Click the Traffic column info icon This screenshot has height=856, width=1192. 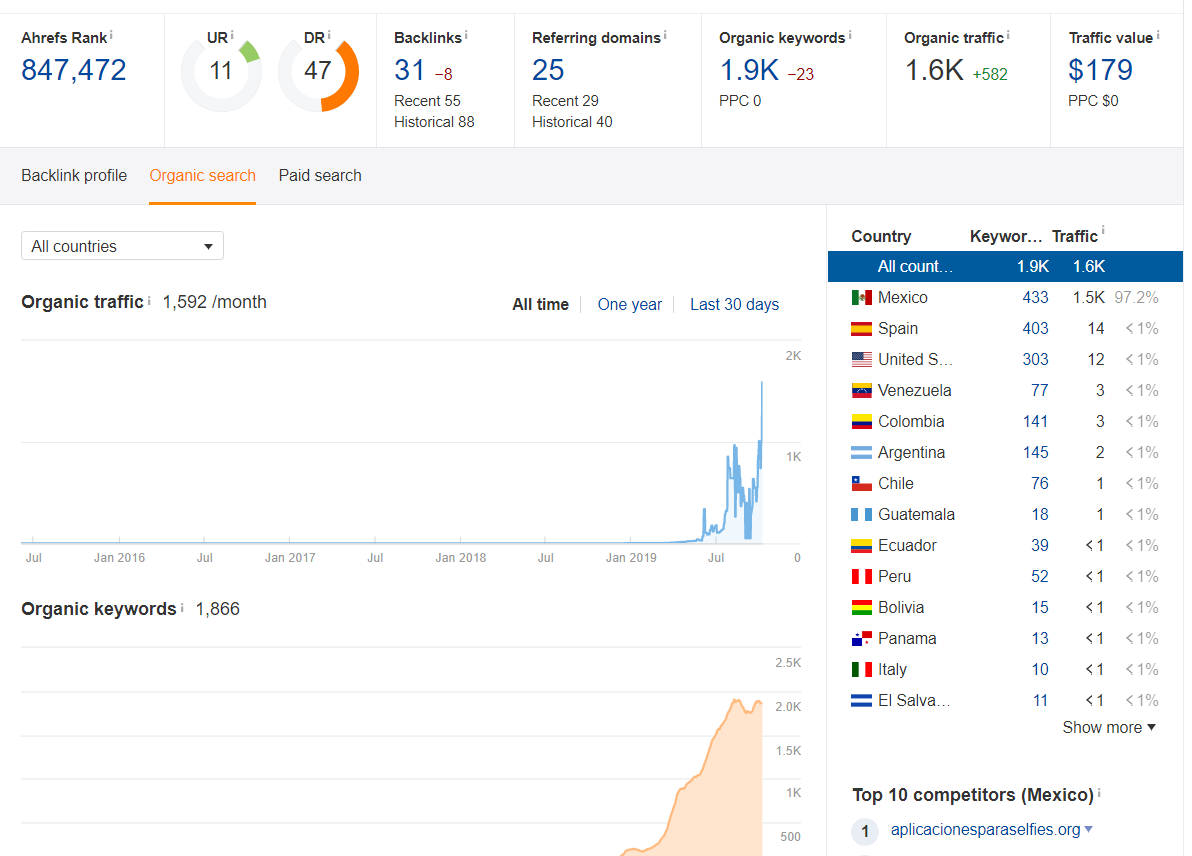(x=1103, y=230)
